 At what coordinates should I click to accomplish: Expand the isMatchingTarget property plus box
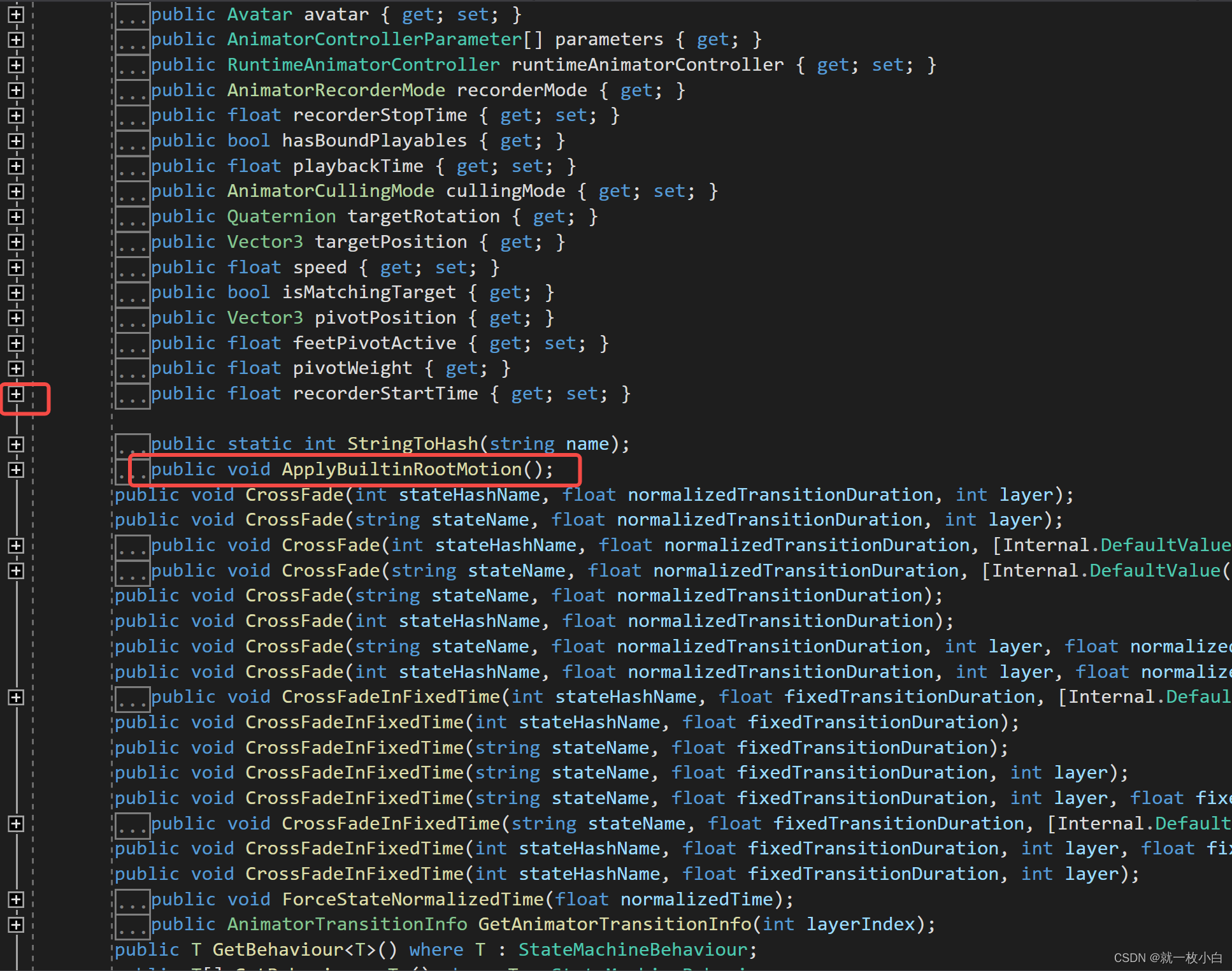click(16, 292)
